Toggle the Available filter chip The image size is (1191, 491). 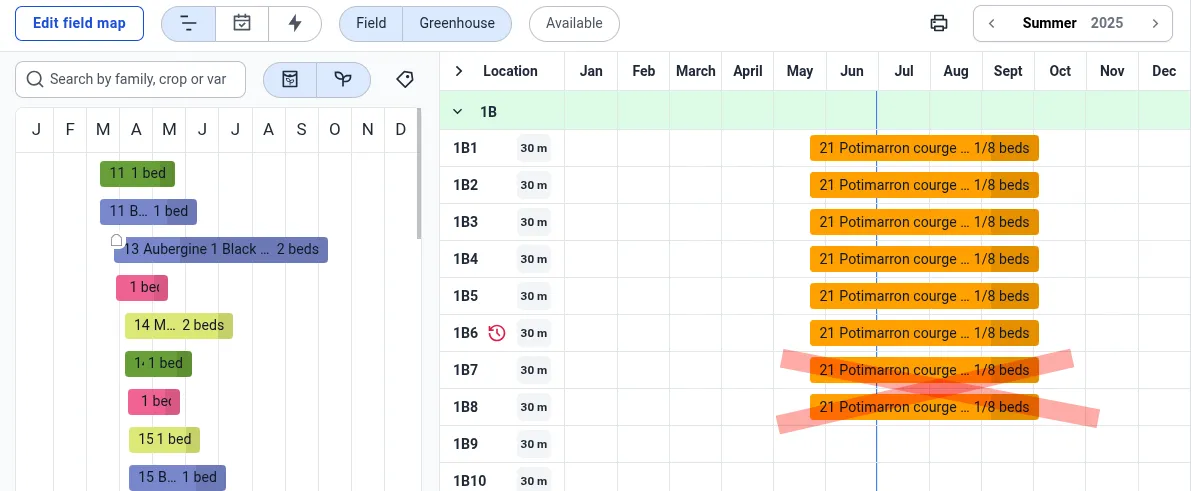[x=574, y=24]
